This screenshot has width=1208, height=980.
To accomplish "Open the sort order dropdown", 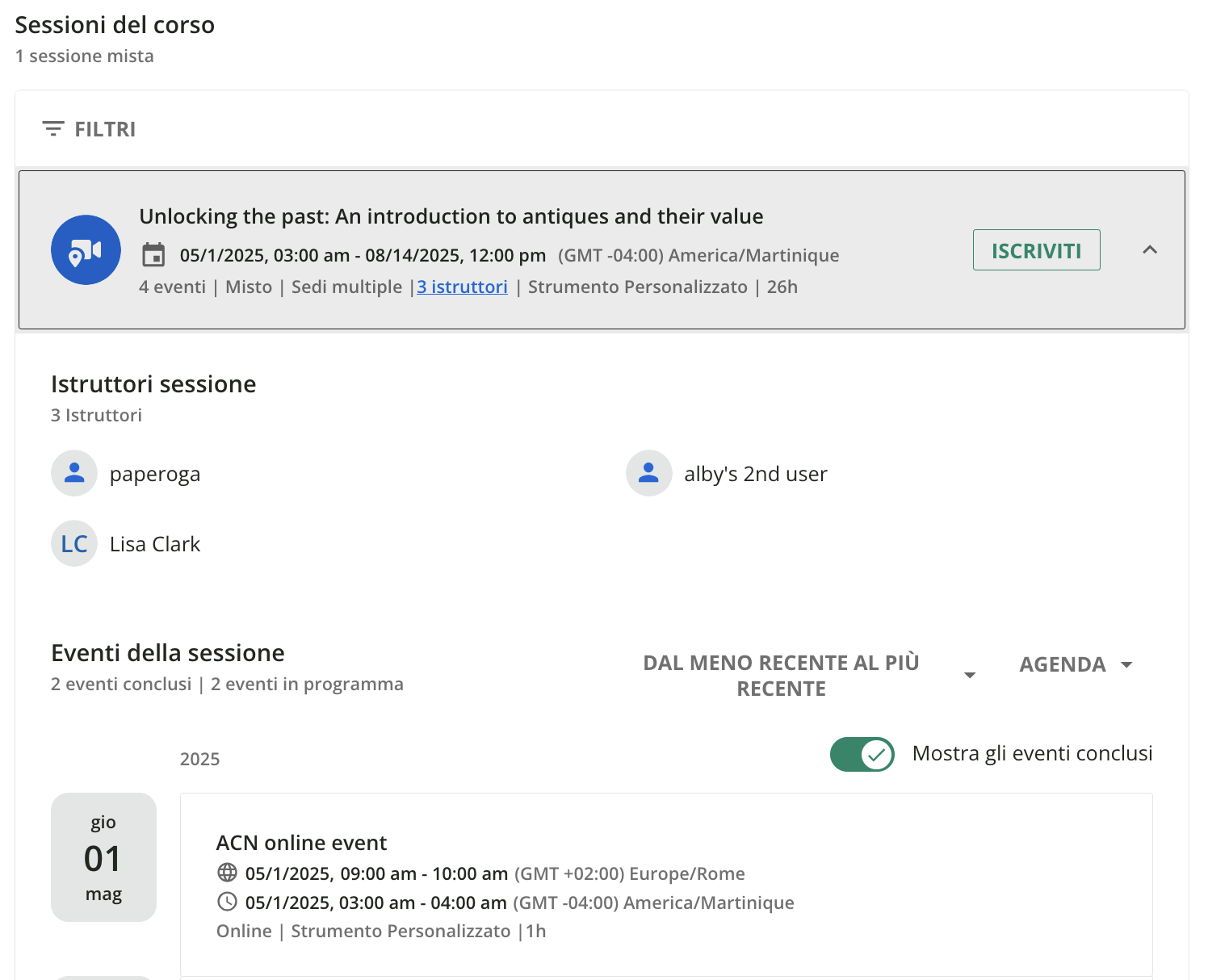I will pos(809,675).
